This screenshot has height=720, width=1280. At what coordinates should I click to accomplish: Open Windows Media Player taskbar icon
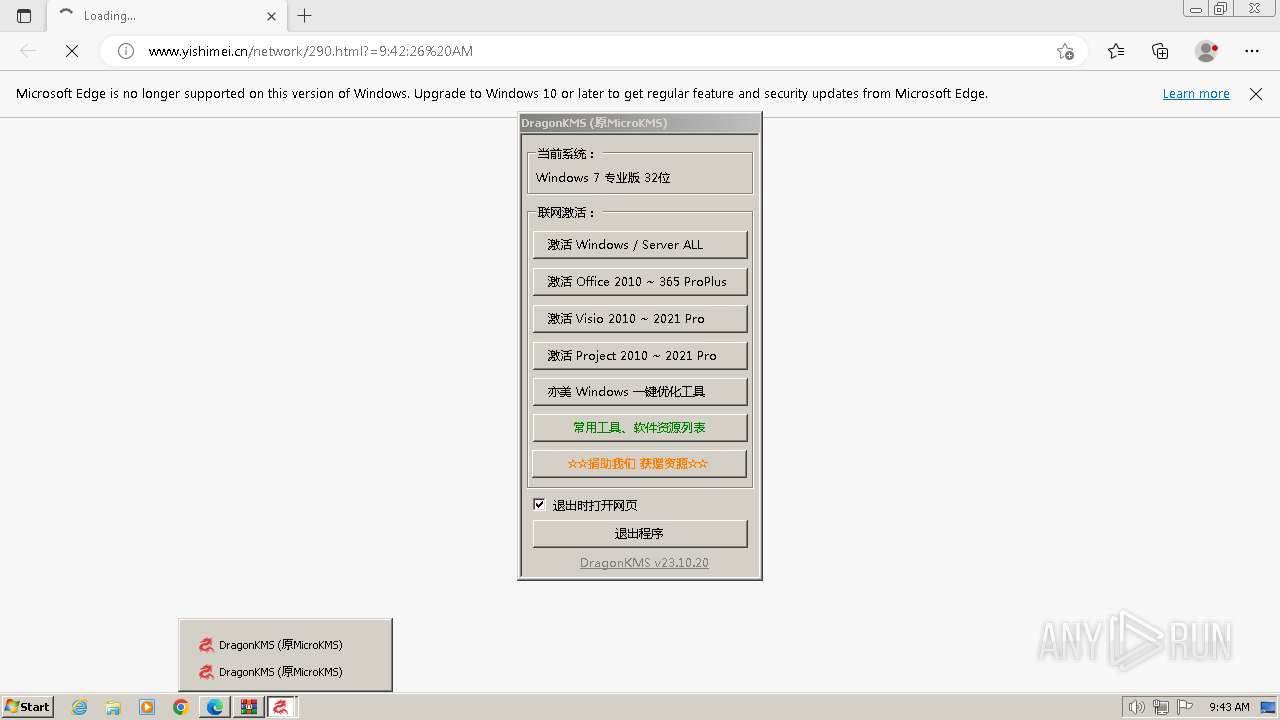point(147,707)
